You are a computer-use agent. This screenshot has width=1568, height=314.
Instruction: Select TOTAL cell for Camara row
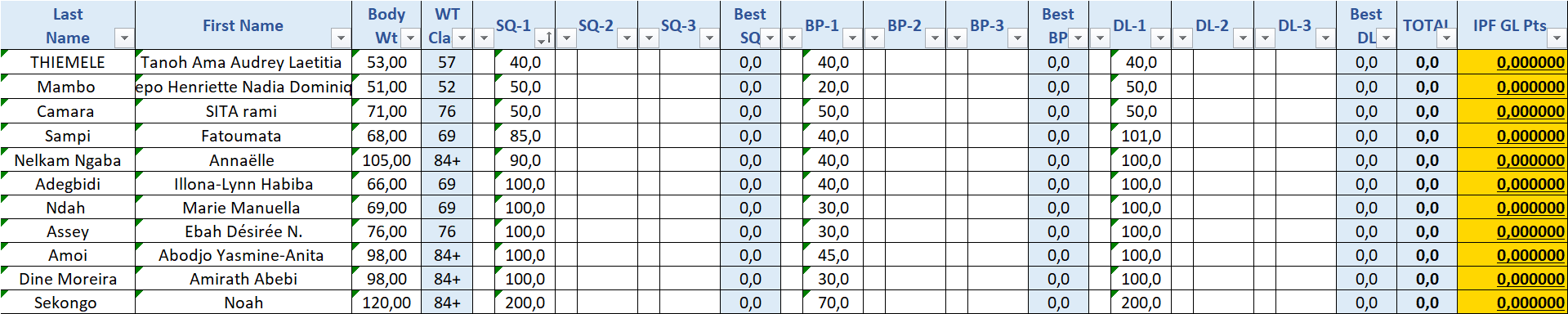pyautogui.click(x=1427, y=111)
